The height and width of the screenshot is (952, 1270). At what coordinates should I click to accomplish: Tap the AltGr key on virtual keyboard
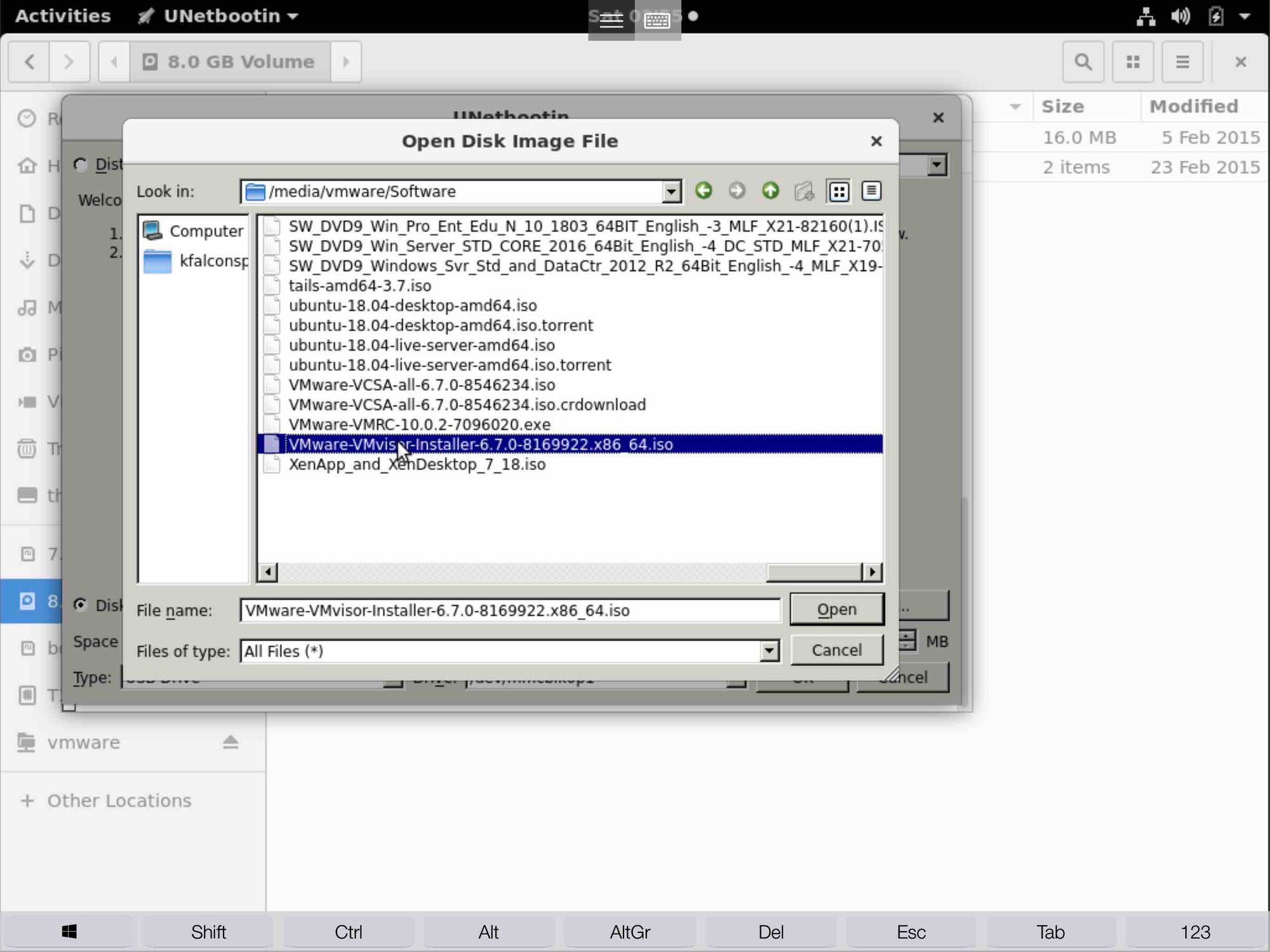tap(630, 932)
